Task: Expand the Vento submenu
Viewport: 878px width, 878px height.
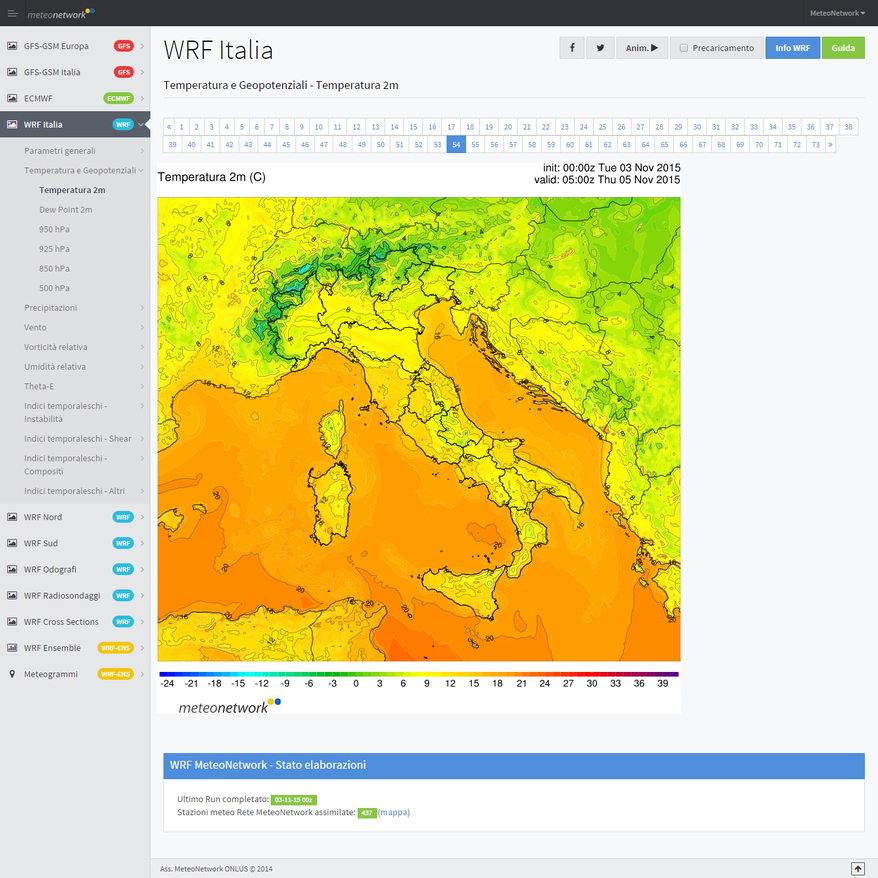Action: pyautogui.click(x=75, y=328)
